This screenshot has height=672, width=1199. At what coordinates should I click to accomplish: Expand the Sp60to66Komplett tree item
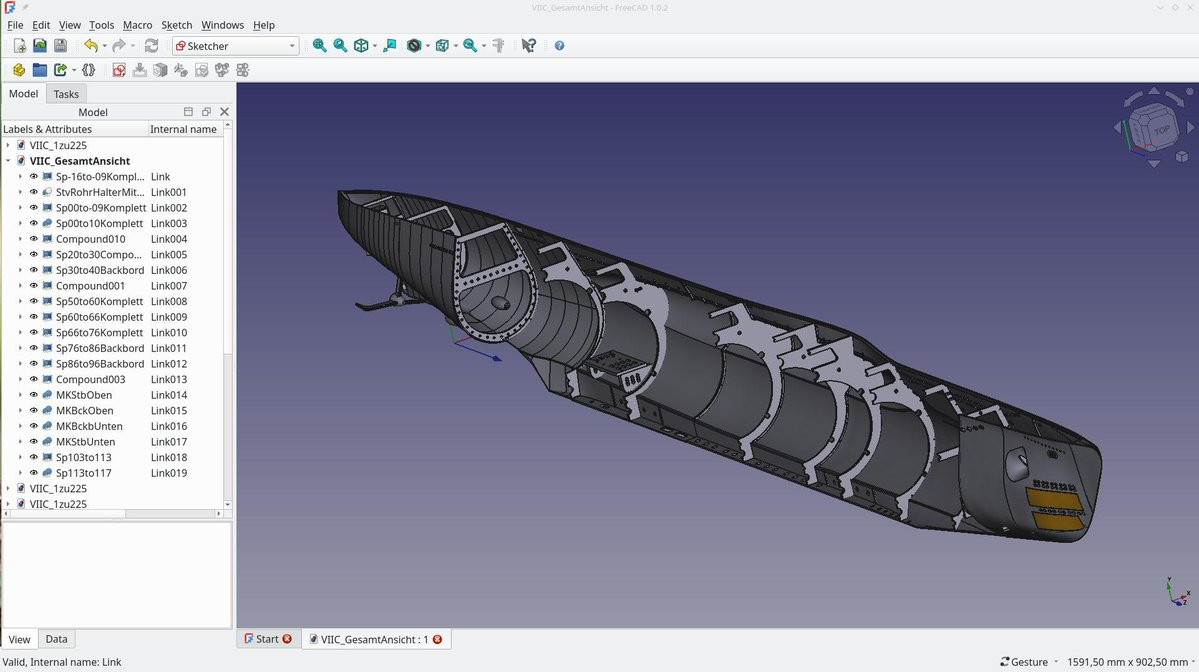20,317
